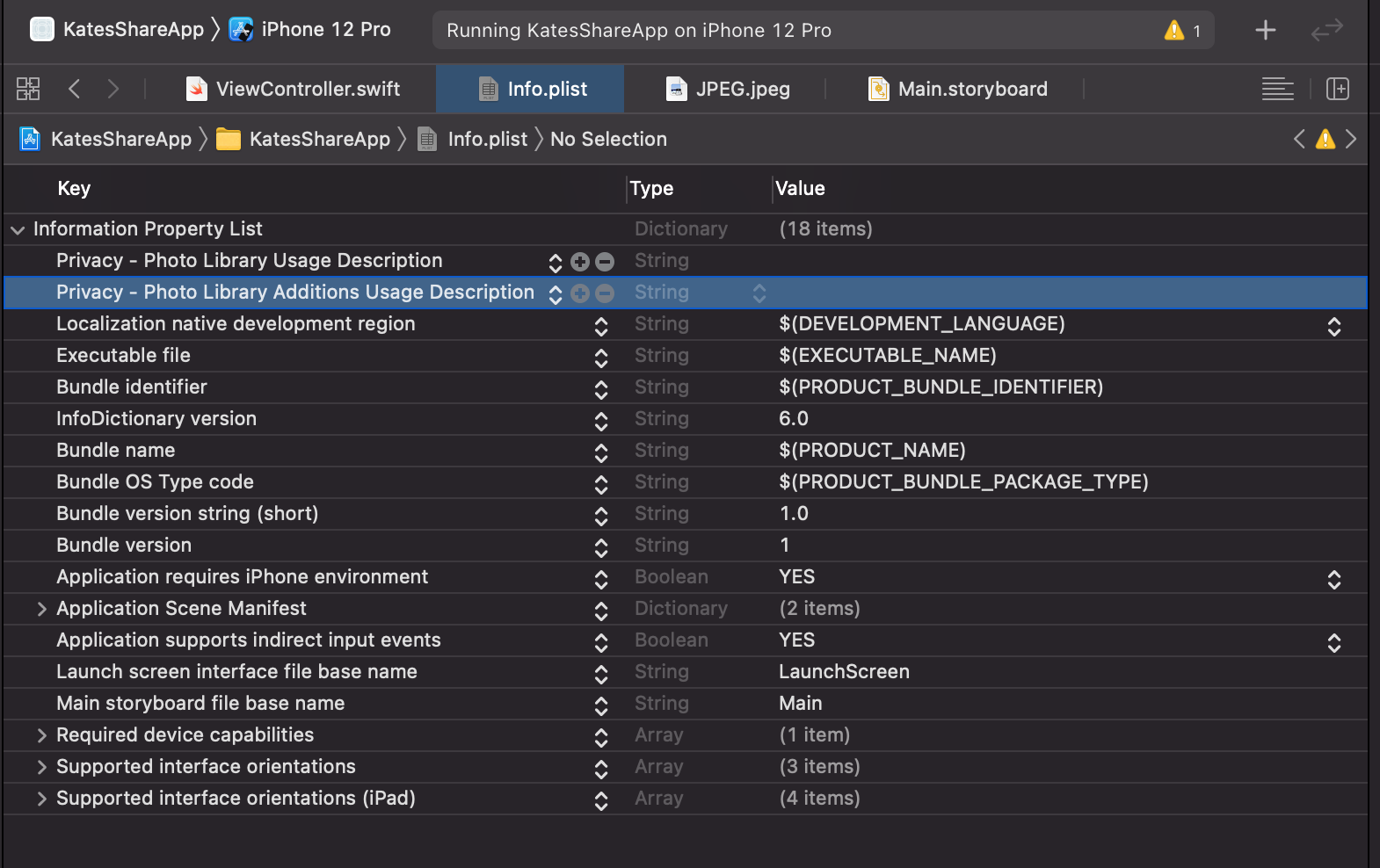Image resolution: width=1380 pixels, height=868 pixels.
Task: Expand Application Scene Manifest
Action: coord(41,609)
